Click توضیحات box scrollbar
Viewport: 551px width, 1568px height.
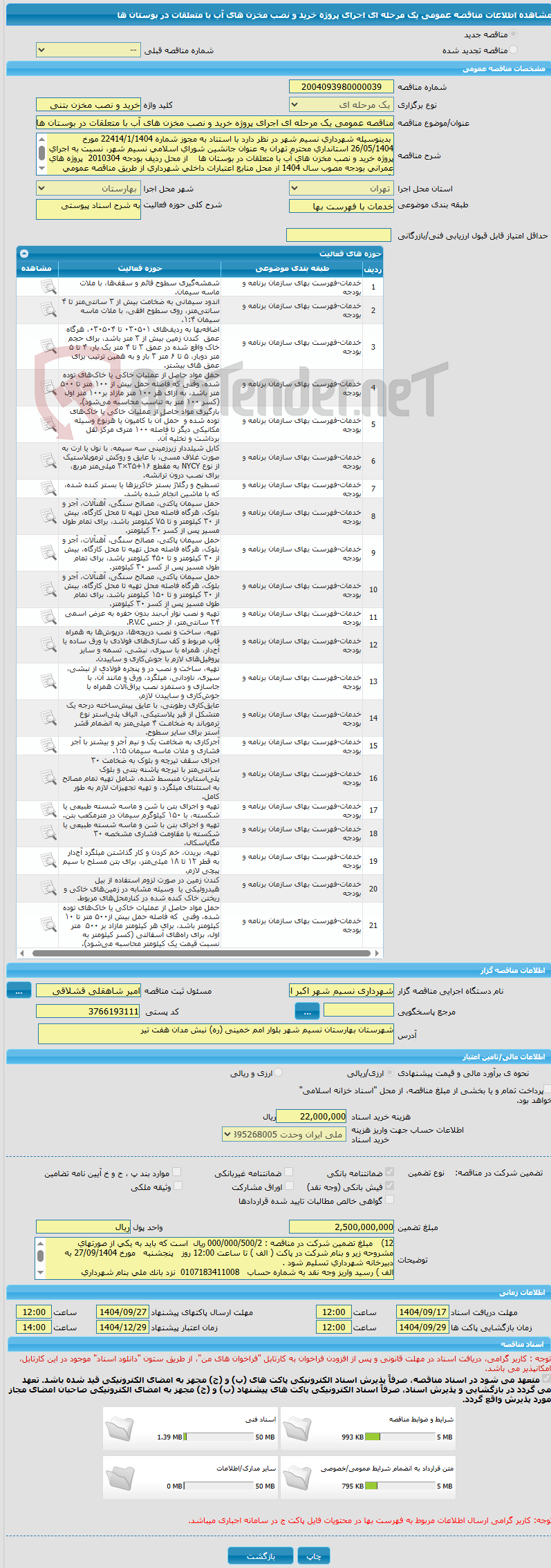click(40, 1258)
